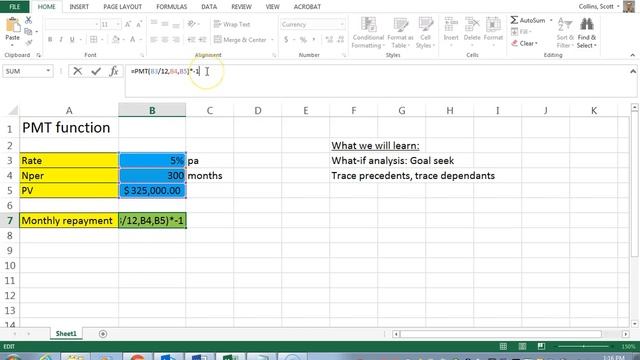Click the Accounting dollar format icon
The height and width of the screenshot is (360, 640).
click(x=286, y=40)
